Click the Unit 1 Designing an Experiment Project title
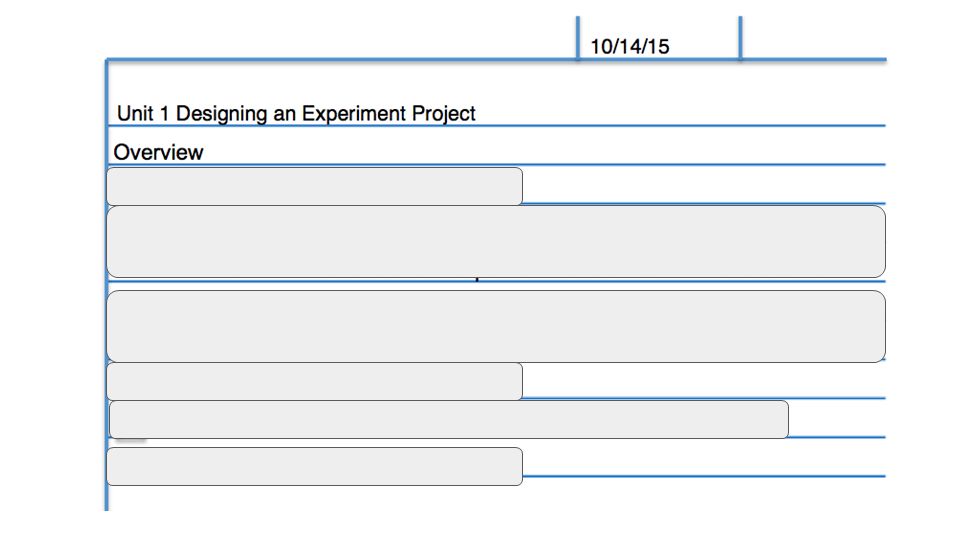Screen dimensions: 960x540 296,114
